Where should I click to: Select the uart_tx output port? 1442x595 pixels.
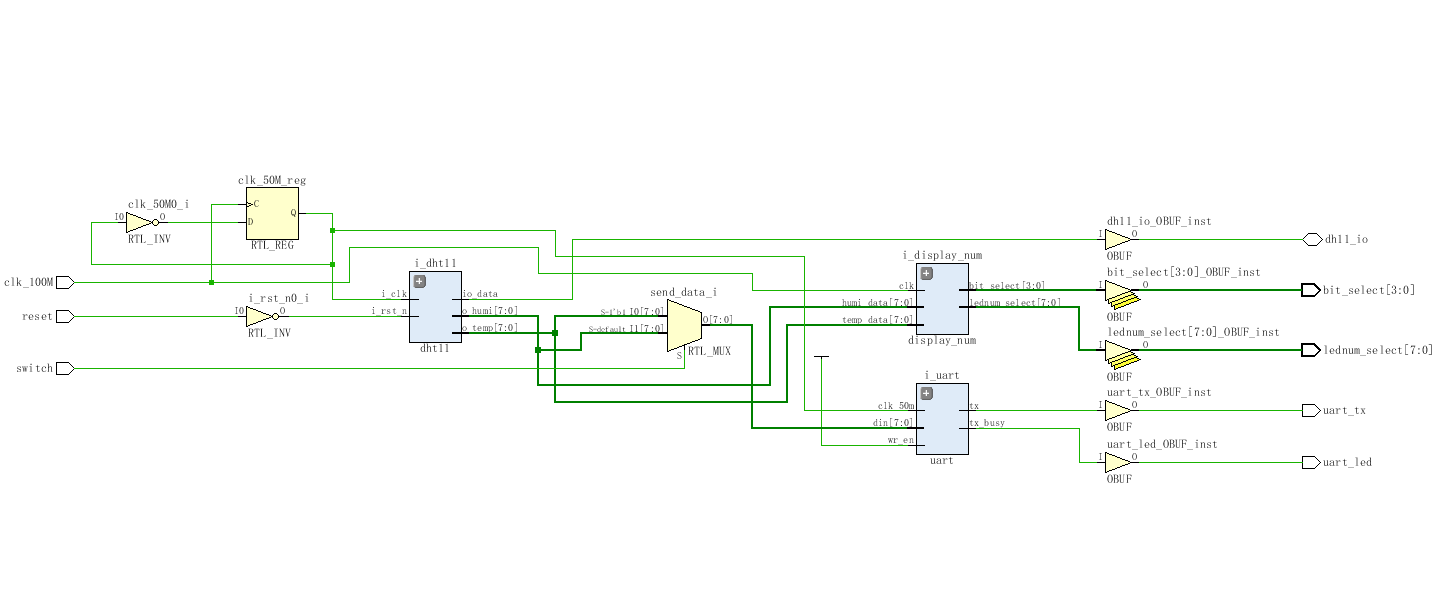(x=1310, y=410)
